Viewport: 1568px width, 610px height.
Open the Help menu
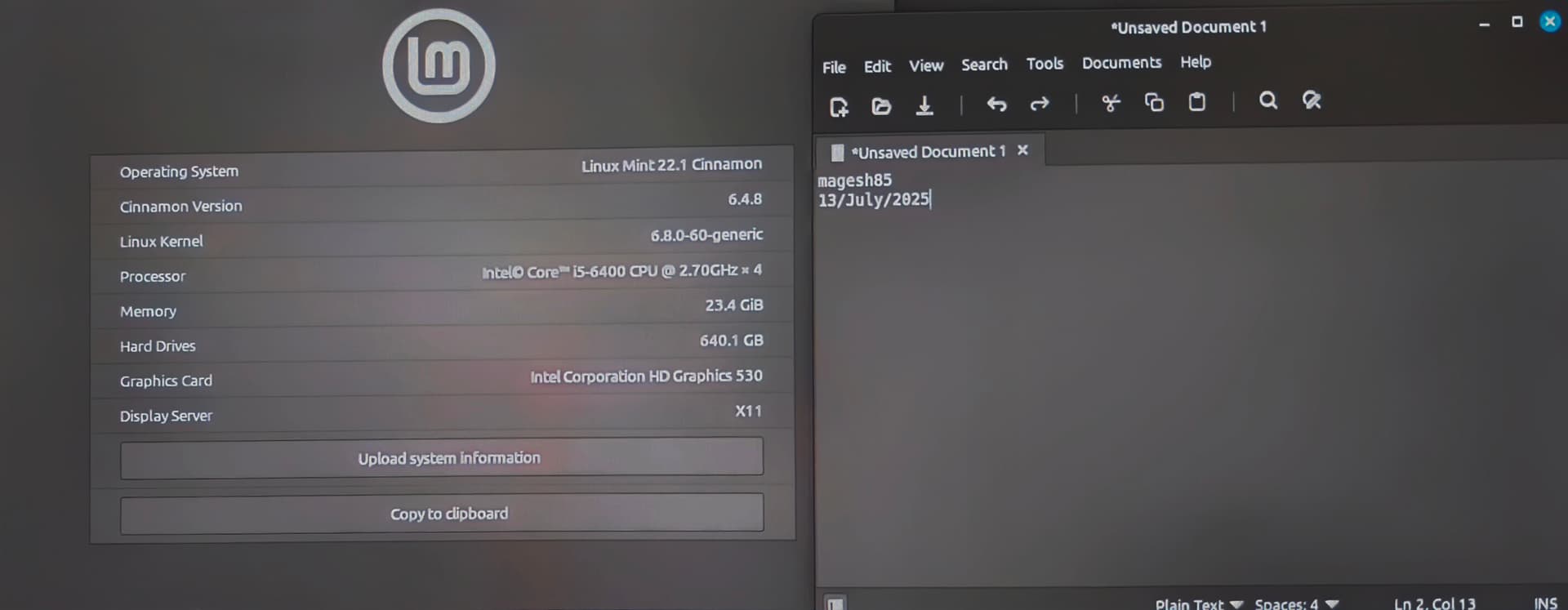[1196, 62]
